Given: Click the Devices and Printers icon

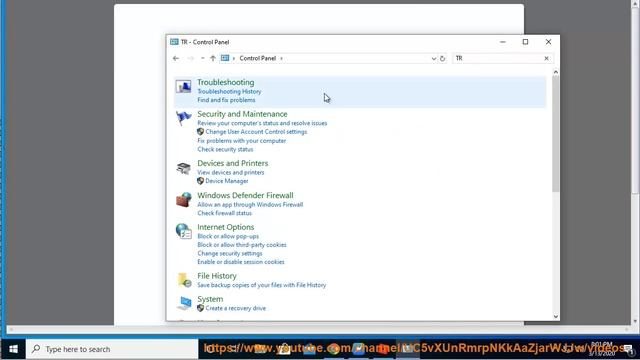Looking at the screenshot, I should 183,168.
